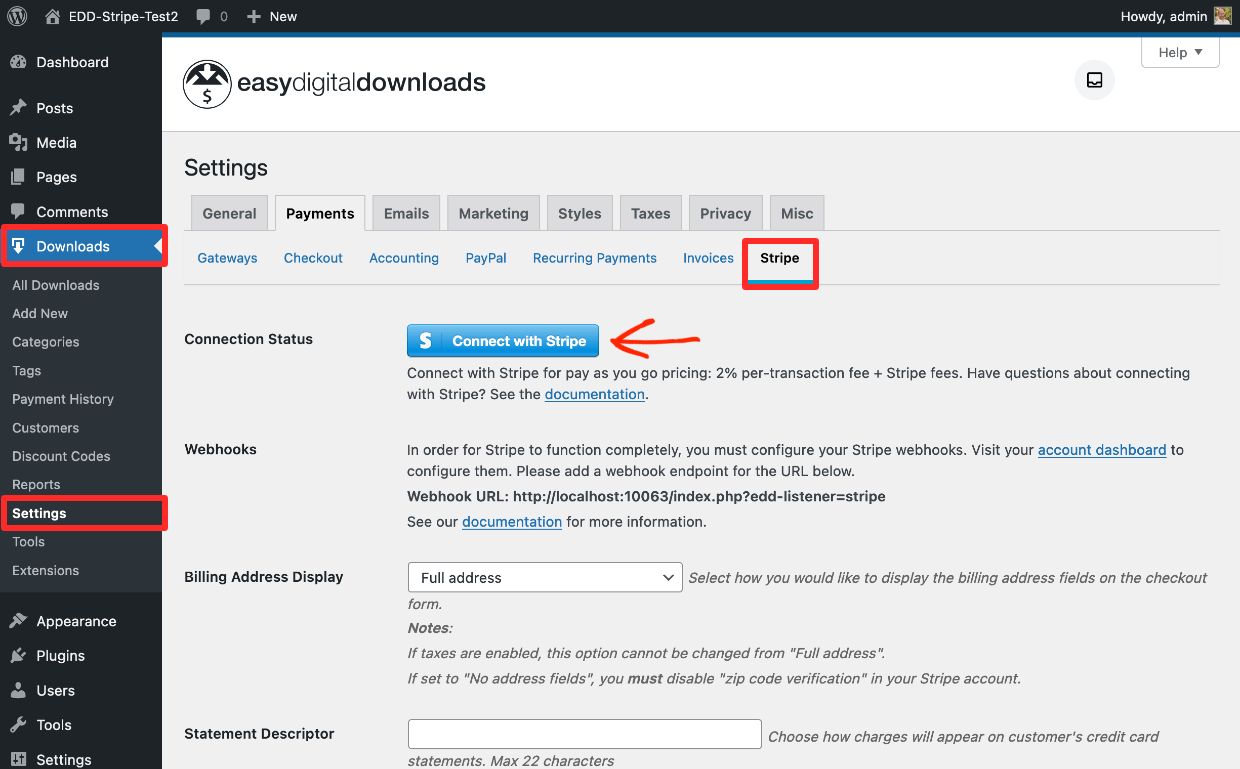The height and width of the screenshot is (769, 1240).
Task: Open the inbox icon near Help
Action: point(1094,80)
